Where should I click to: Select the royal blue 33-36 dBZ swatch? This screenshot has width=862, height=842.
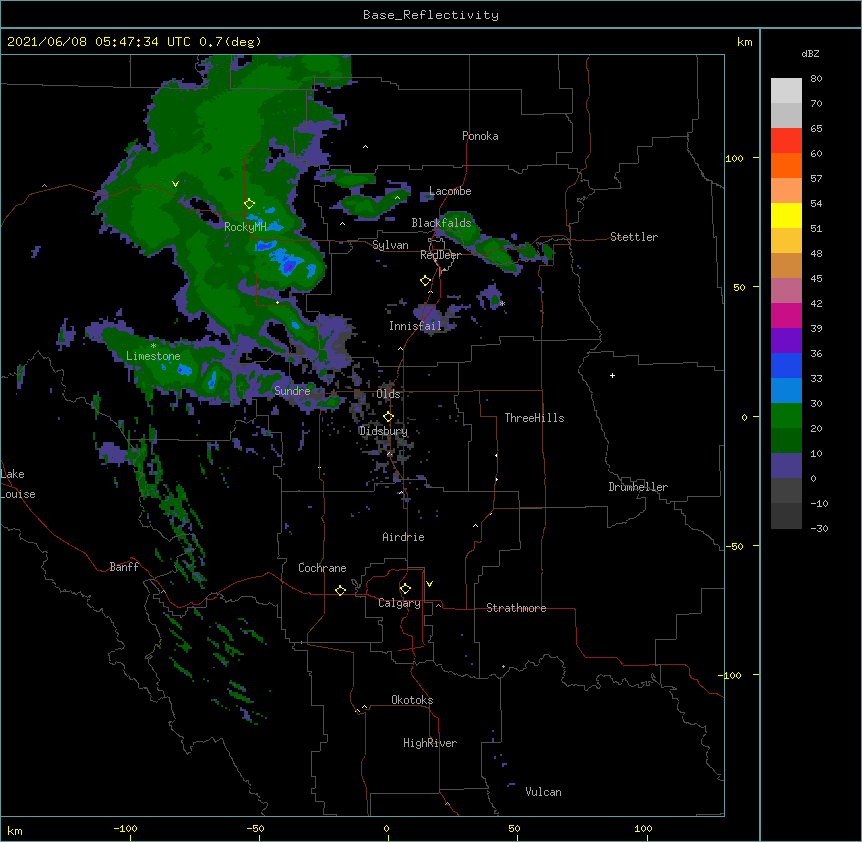(786, 365)
